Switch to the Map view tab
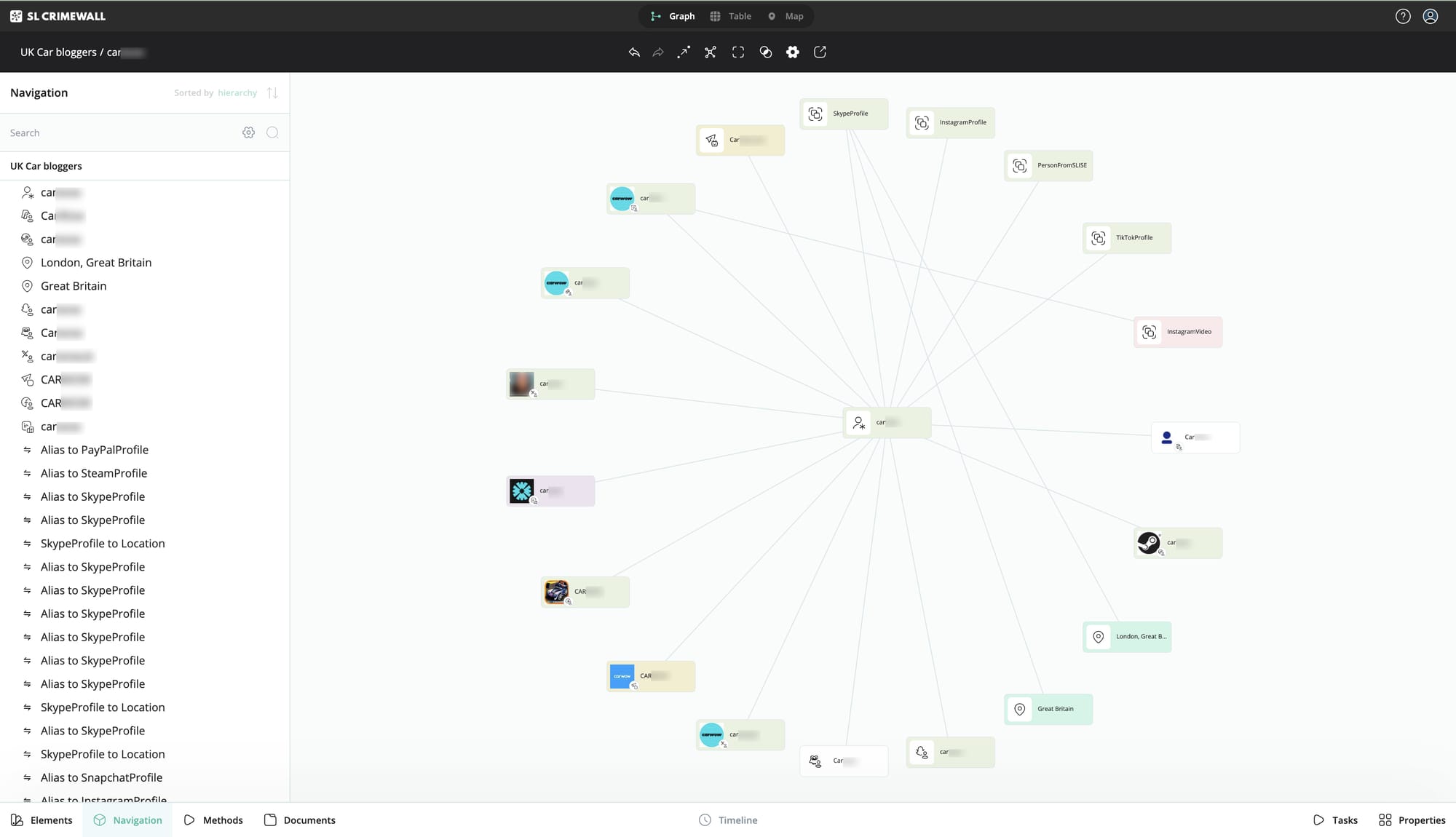The height and width of the screenshot is (837, 1456). tap(786, 16)
